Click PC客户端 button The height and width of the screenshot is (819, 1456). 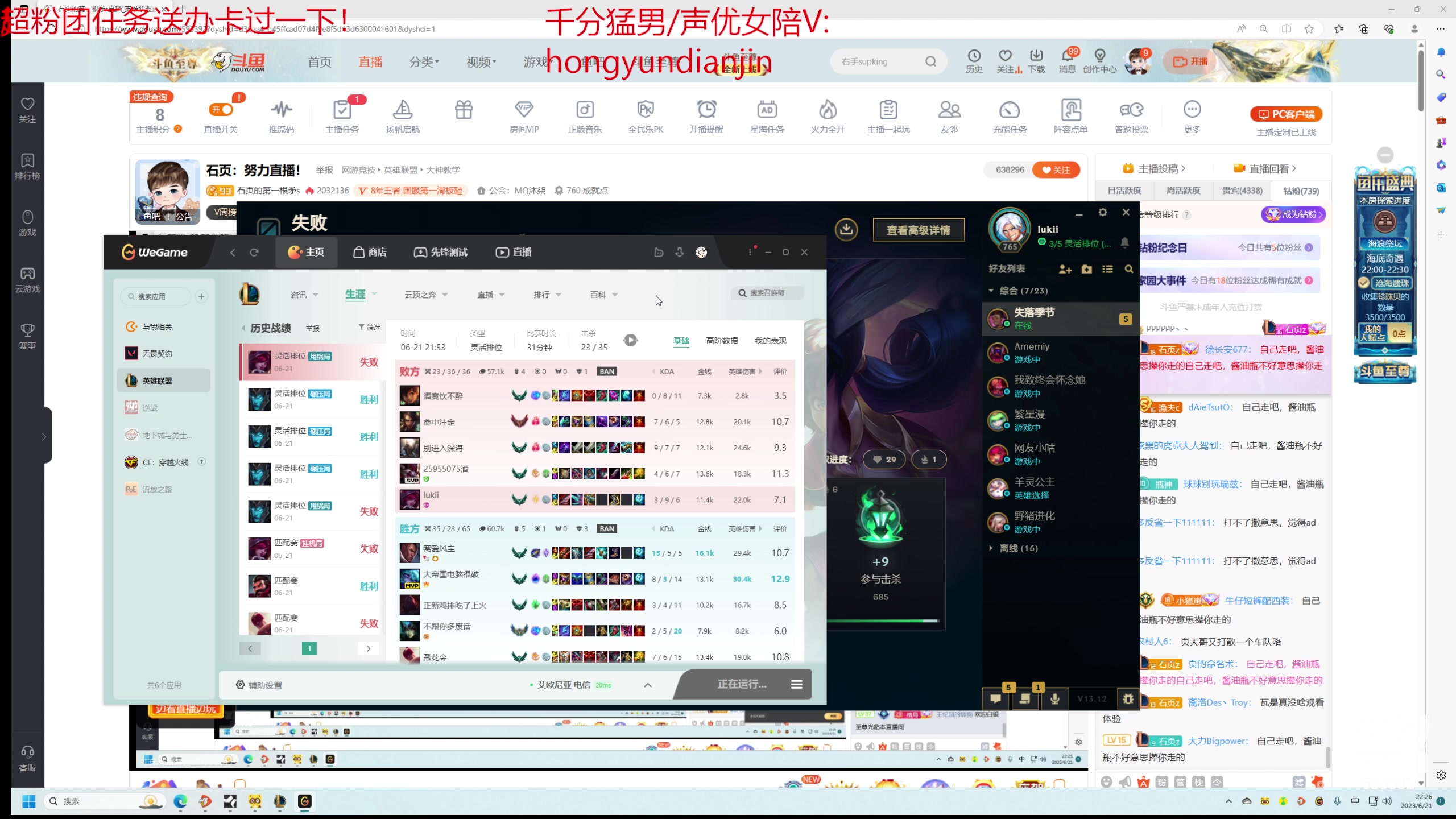coord(1286,114)
